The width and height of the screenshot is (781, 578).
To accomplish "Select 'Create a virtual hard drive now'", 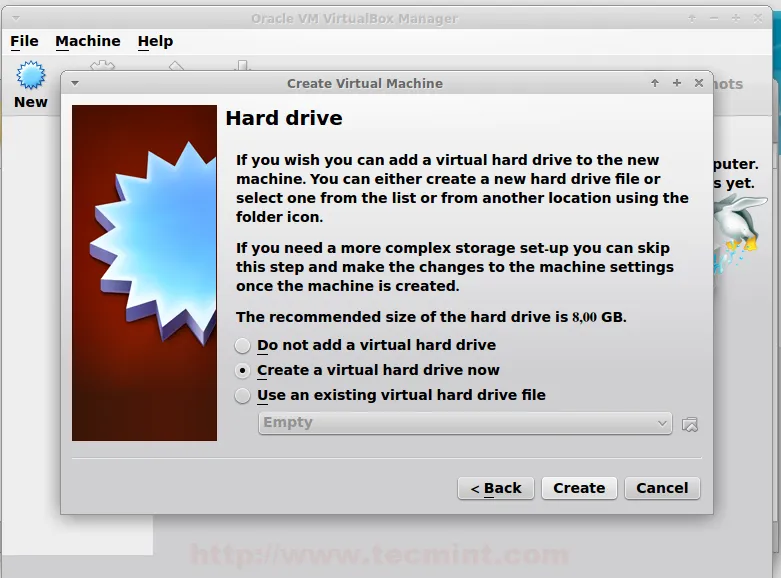I will (x=242, y=370).
